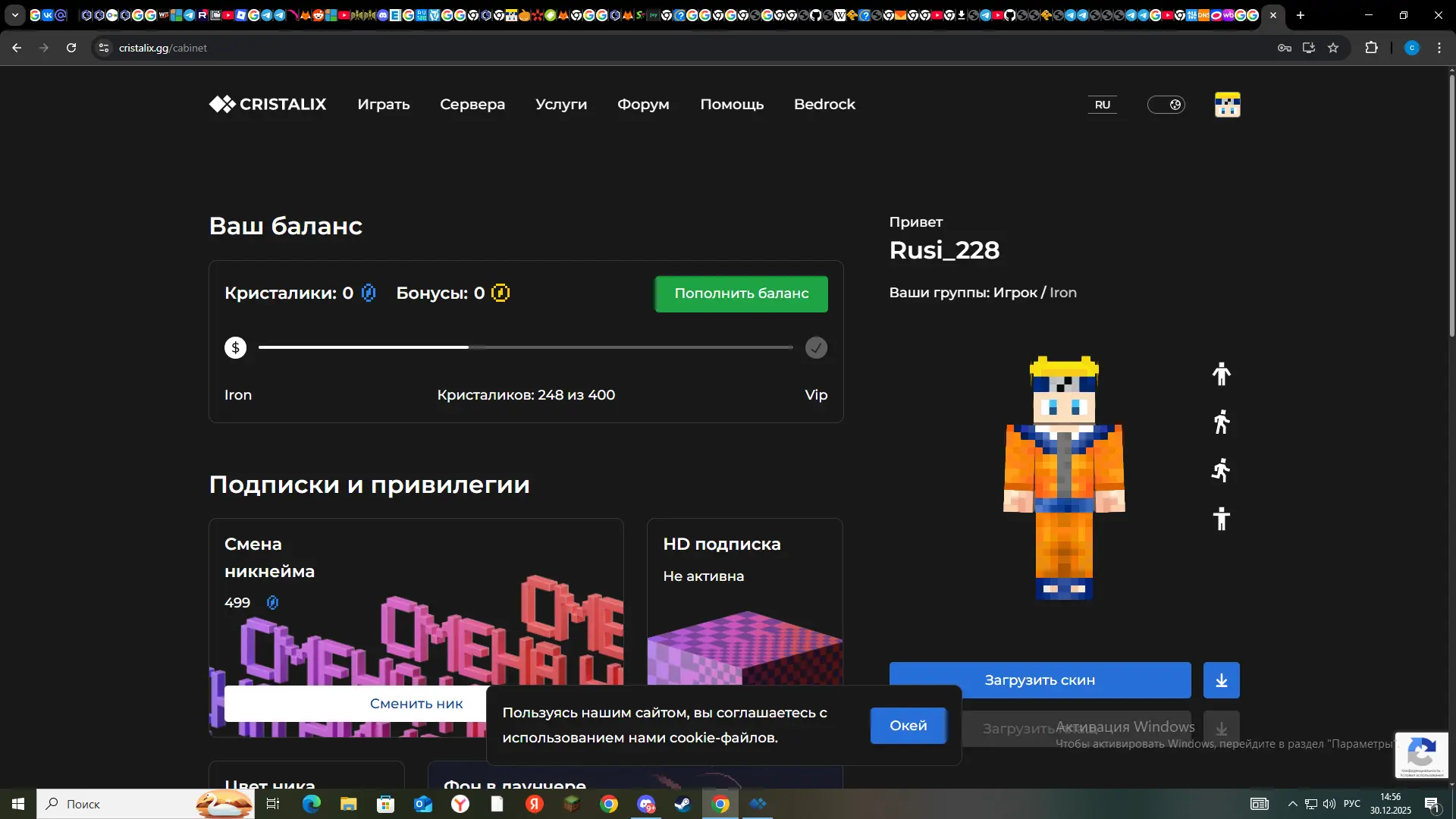Toggle the dark/light theme switch

tap(1166, 105)
